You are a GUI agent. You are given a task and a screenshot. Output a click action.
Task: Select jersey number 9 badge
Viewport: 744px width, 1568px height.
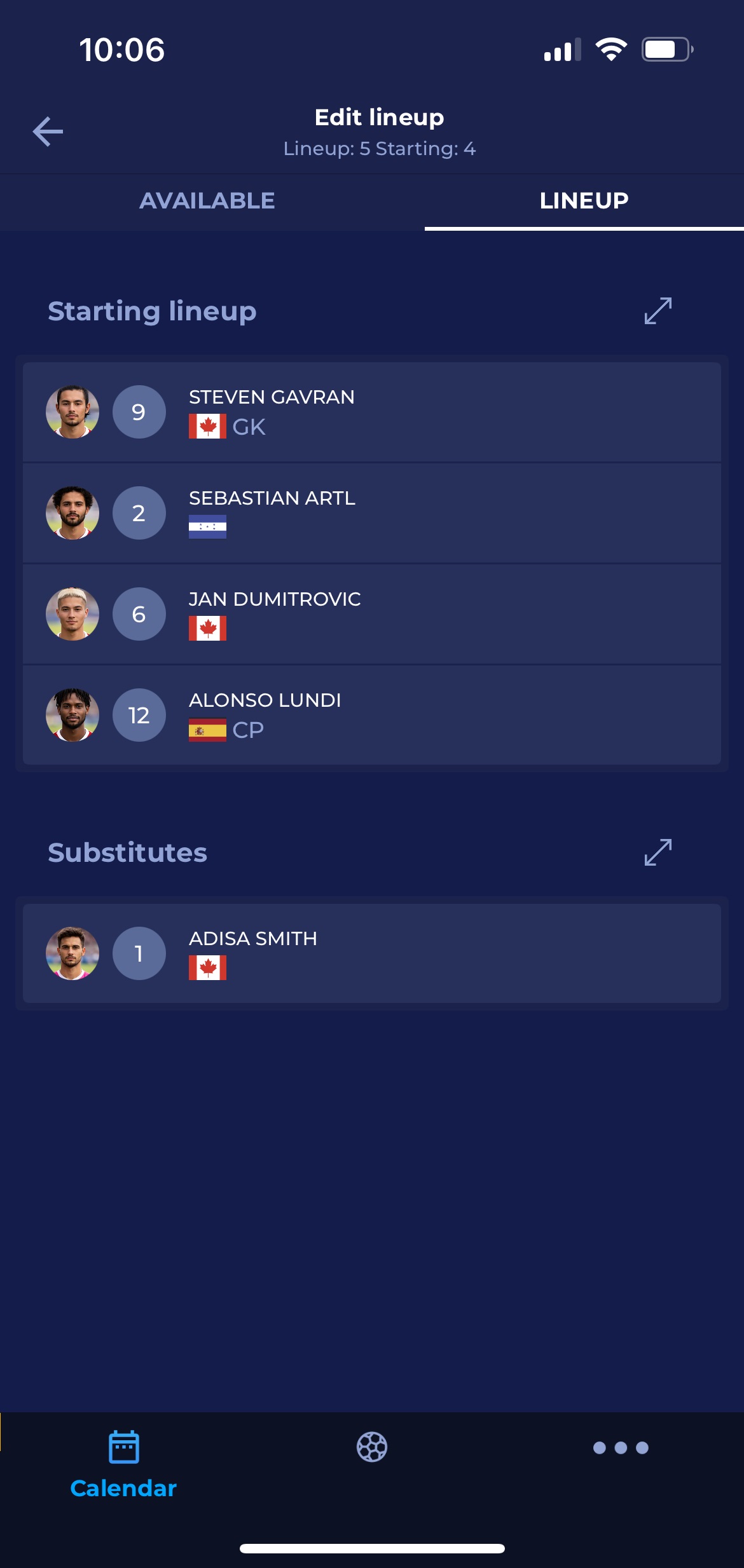pos(139,412)
